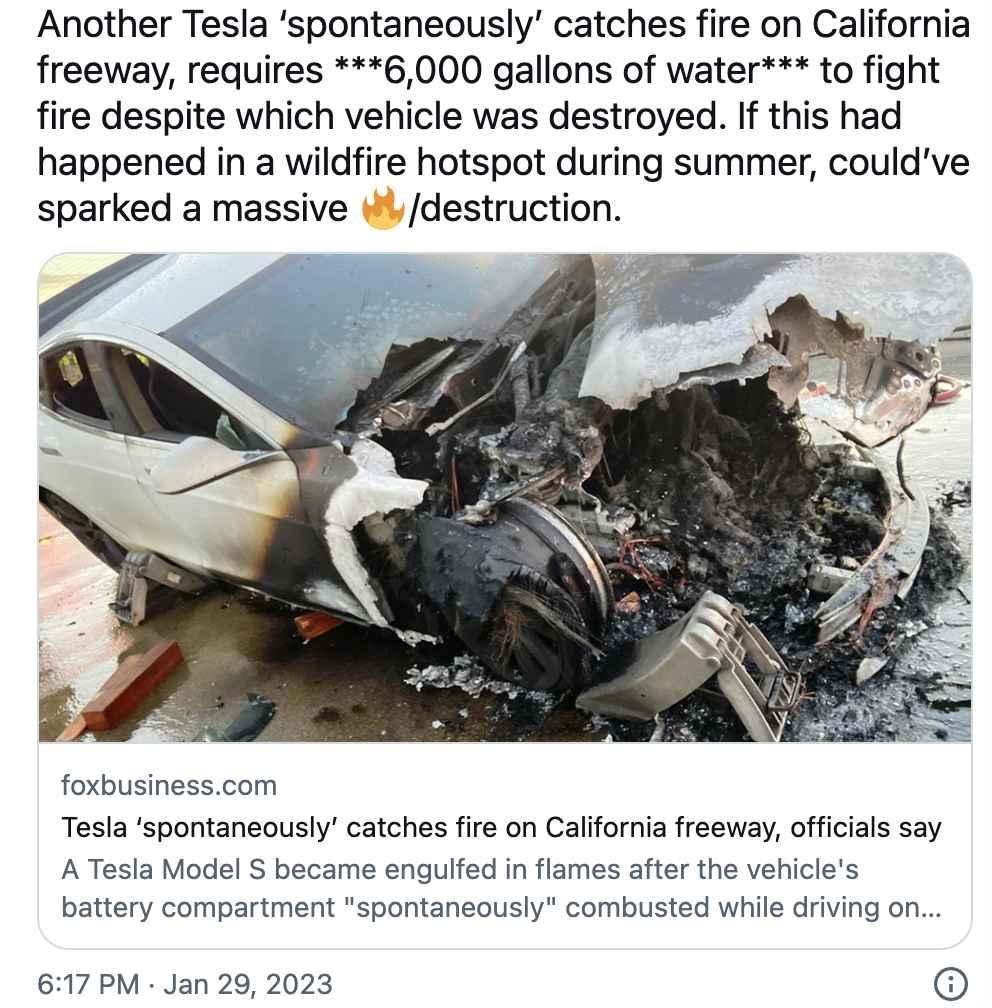Click the car's side mirror in photo
The width and height of the screenshot is (992, 1008).
[x=199, y=464]
